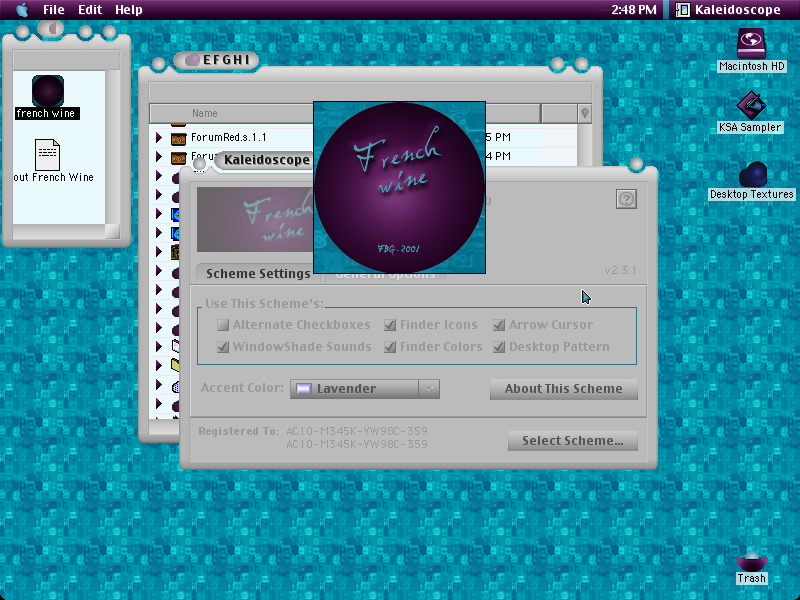The image size is (800, 600).
Task: Toggle the WindowShade Sounds checkbox
Action: (223, 347)
